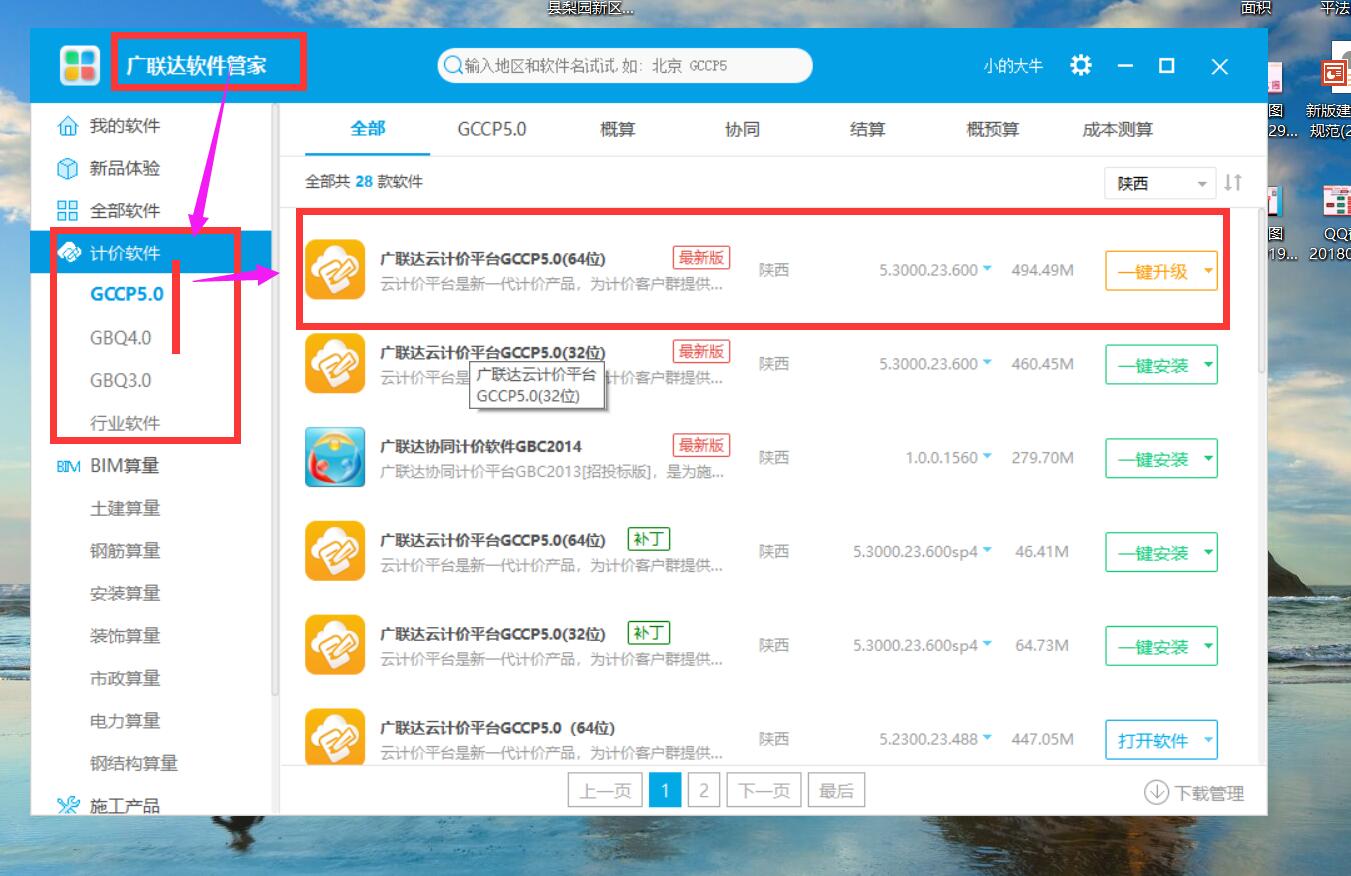The height and width of the screenshot is (876, 1351).
Task: Click page 1 pagination button
Action: (665, 791)
